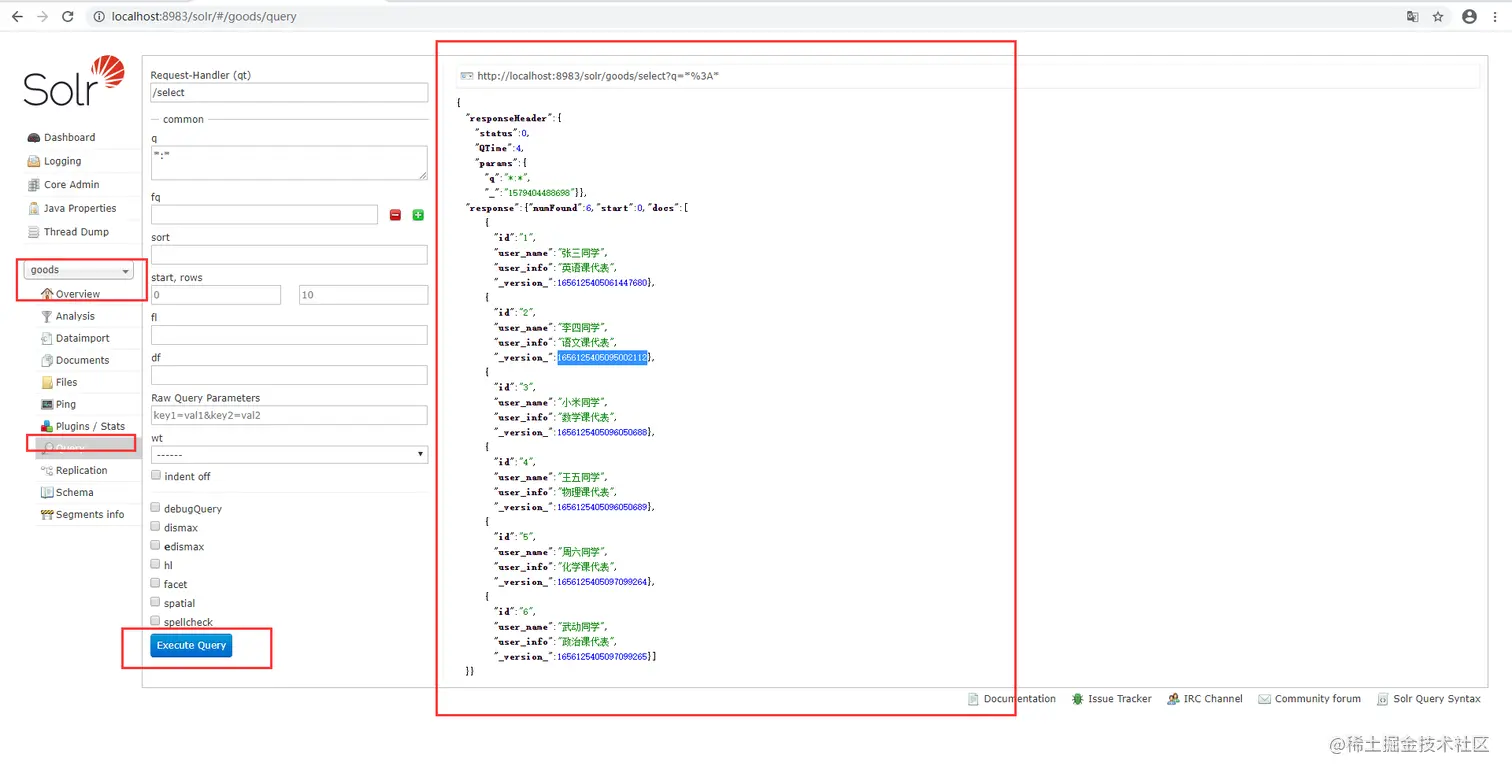The image size is (1512, 777).
Task: Click the Overview house icon
Action: click(47, 294)
